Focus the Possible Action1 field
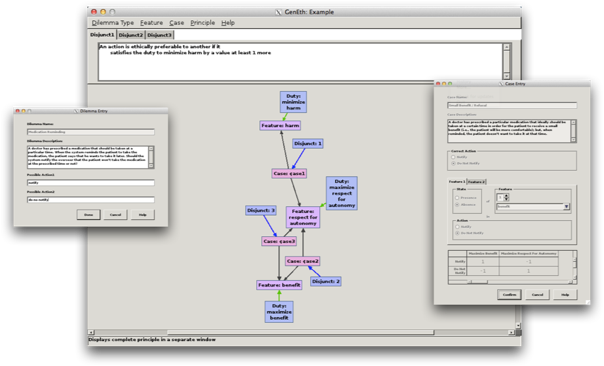 click(91, 183)
